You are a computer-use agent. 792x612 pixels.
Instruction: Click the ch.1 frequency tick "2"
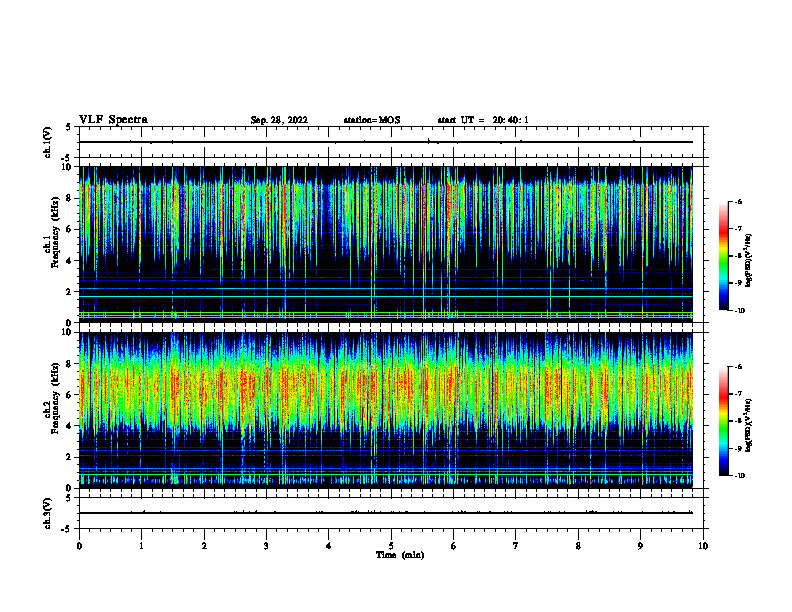(x=70, y=292)
